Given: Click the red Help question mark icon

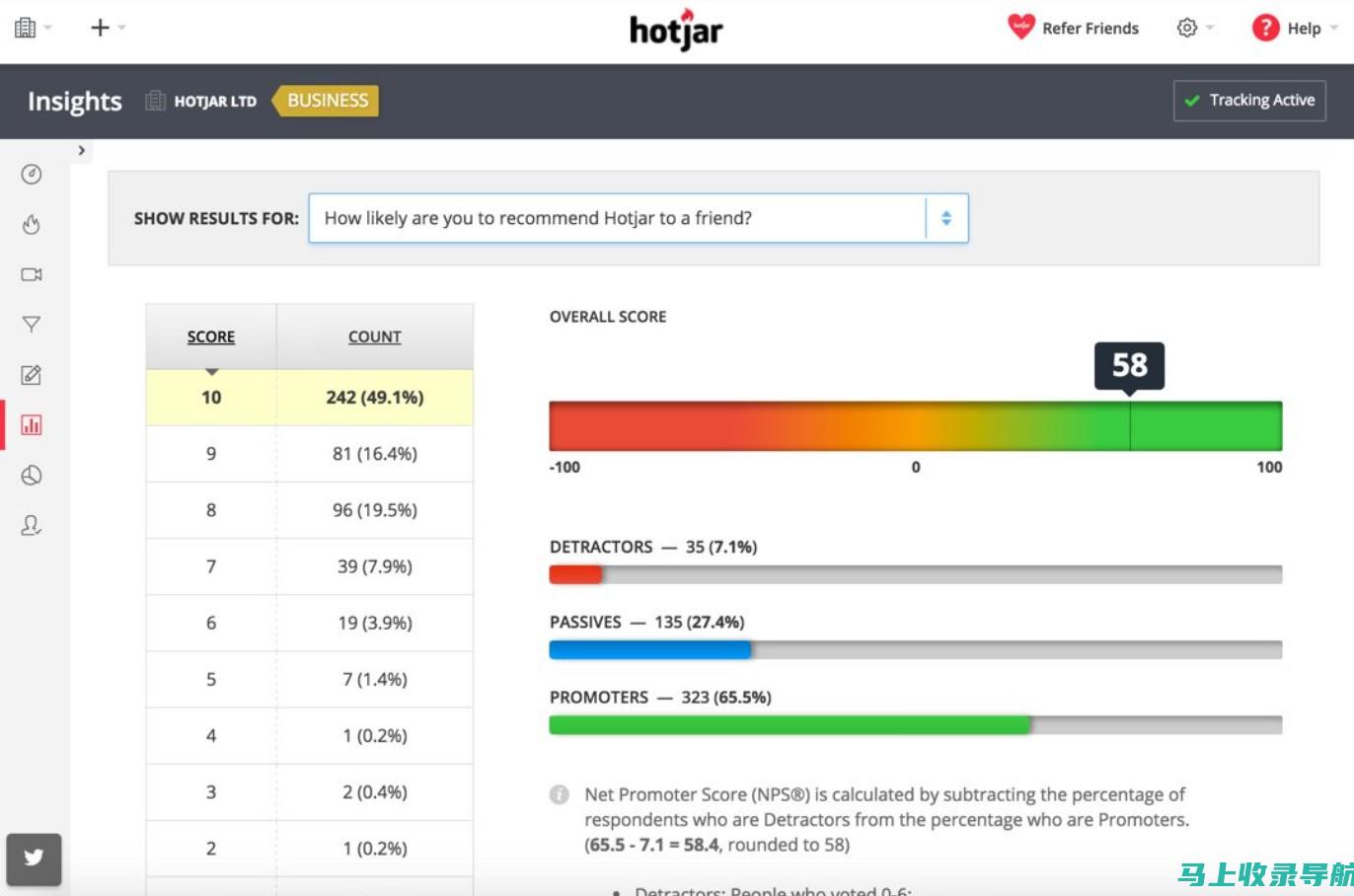Looking at the screenshot, I should coord(1265,28).
